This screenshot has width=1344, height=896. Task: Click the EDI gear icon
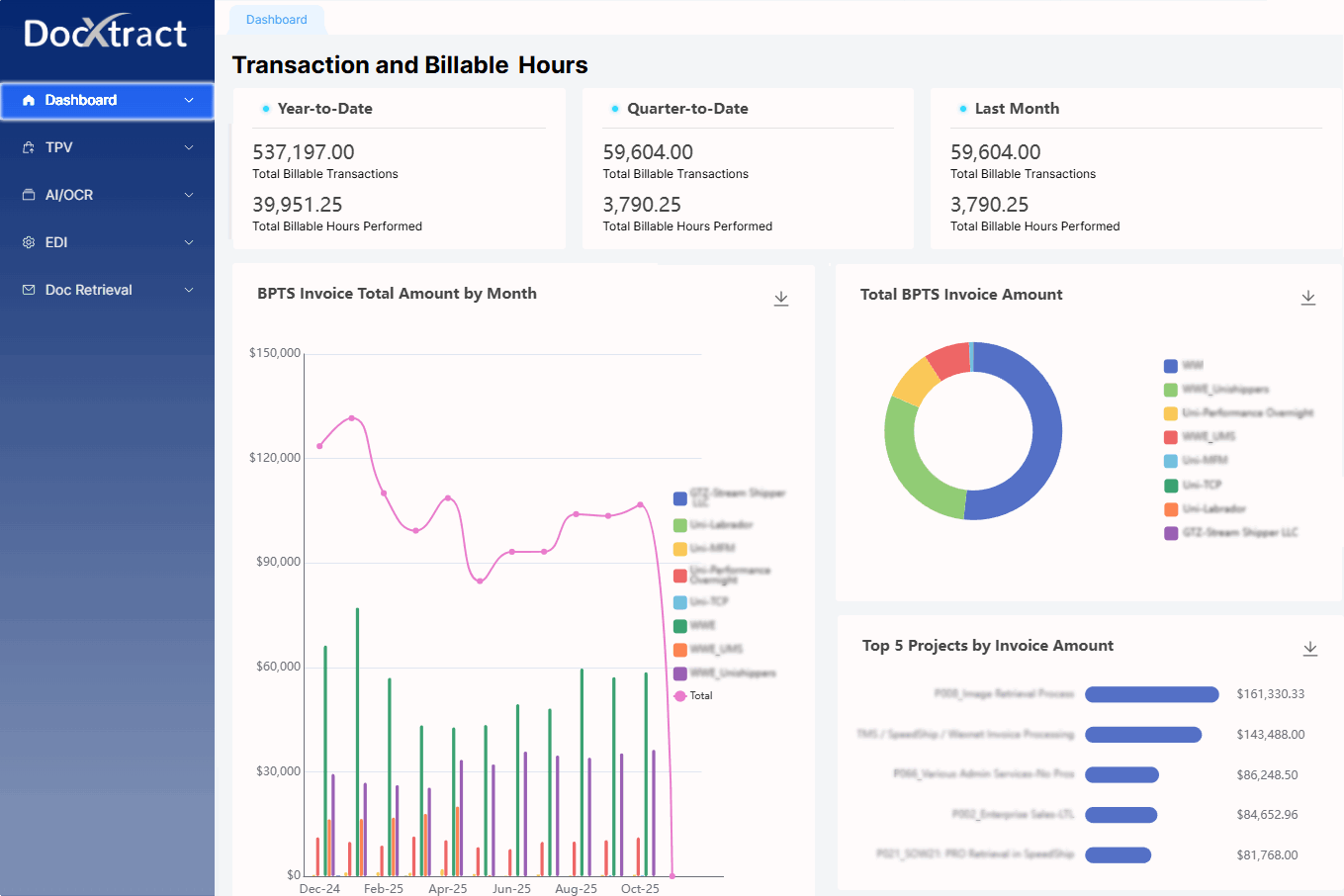[29, 242]
